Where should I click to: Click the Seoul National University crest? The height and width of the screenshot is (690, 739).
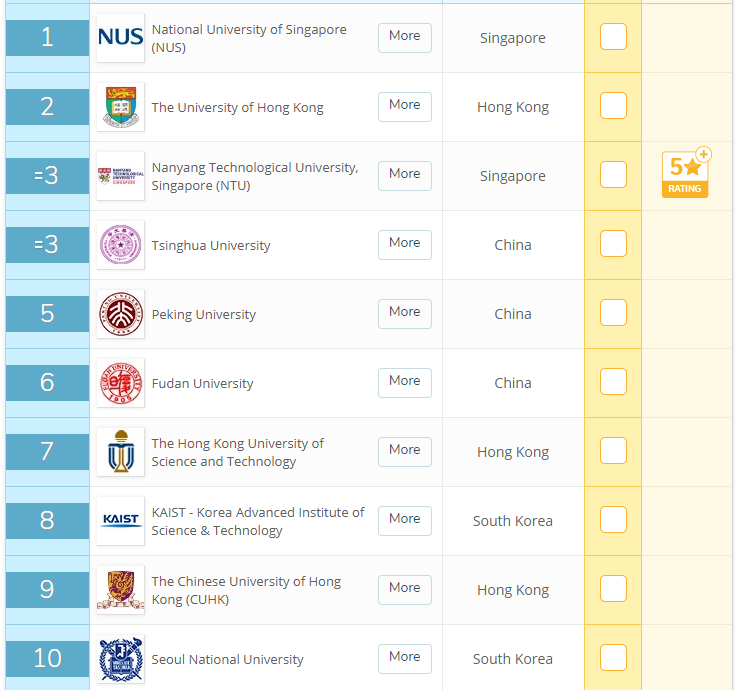[120, 659]
